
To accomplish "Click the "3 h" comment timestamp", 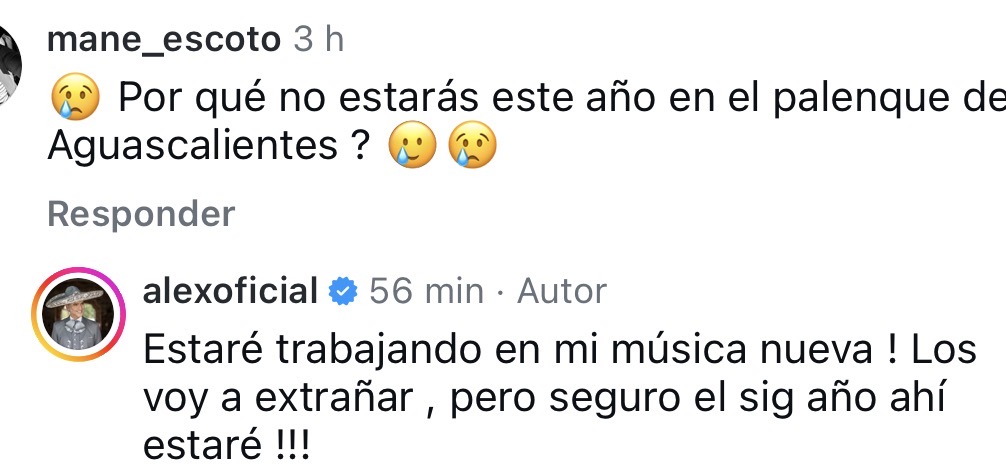I will pyautogui.click(x=320, y=40).
